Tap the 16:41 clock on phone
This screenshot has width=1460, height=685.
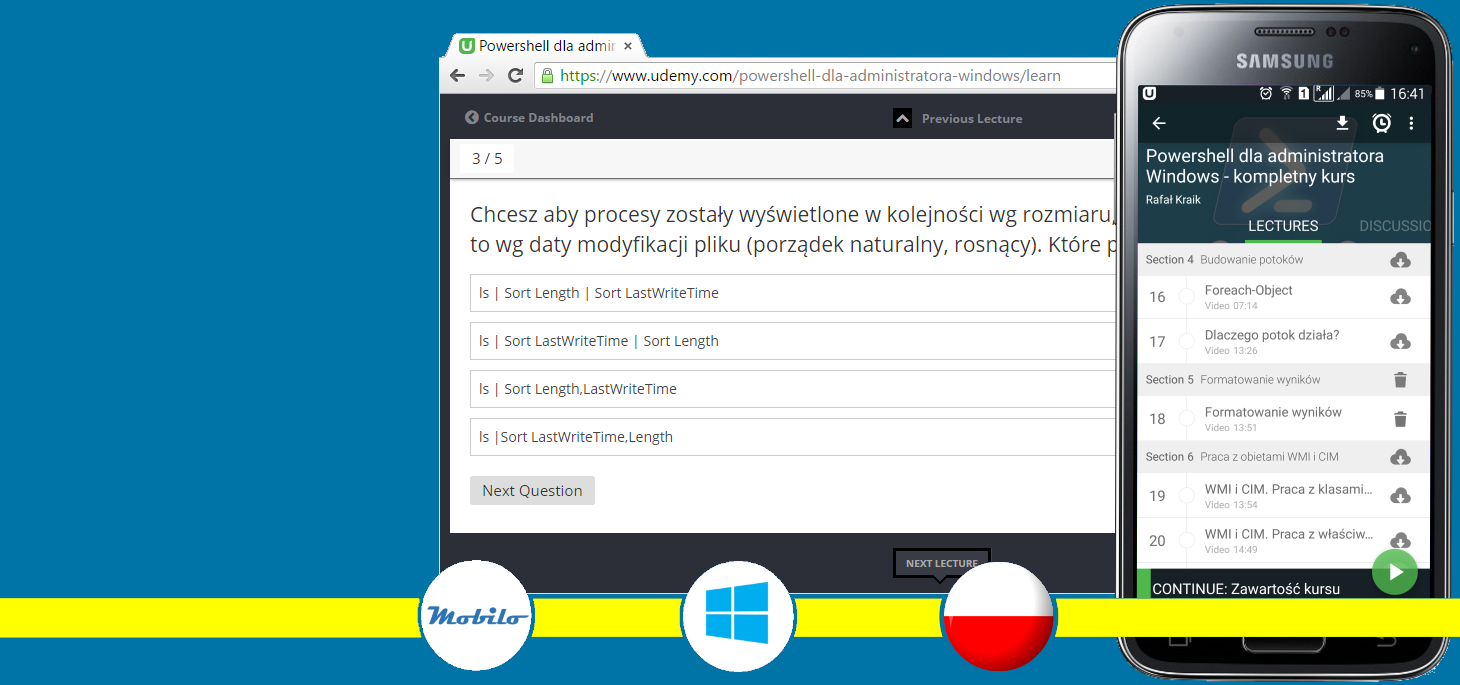(1407, 93)
